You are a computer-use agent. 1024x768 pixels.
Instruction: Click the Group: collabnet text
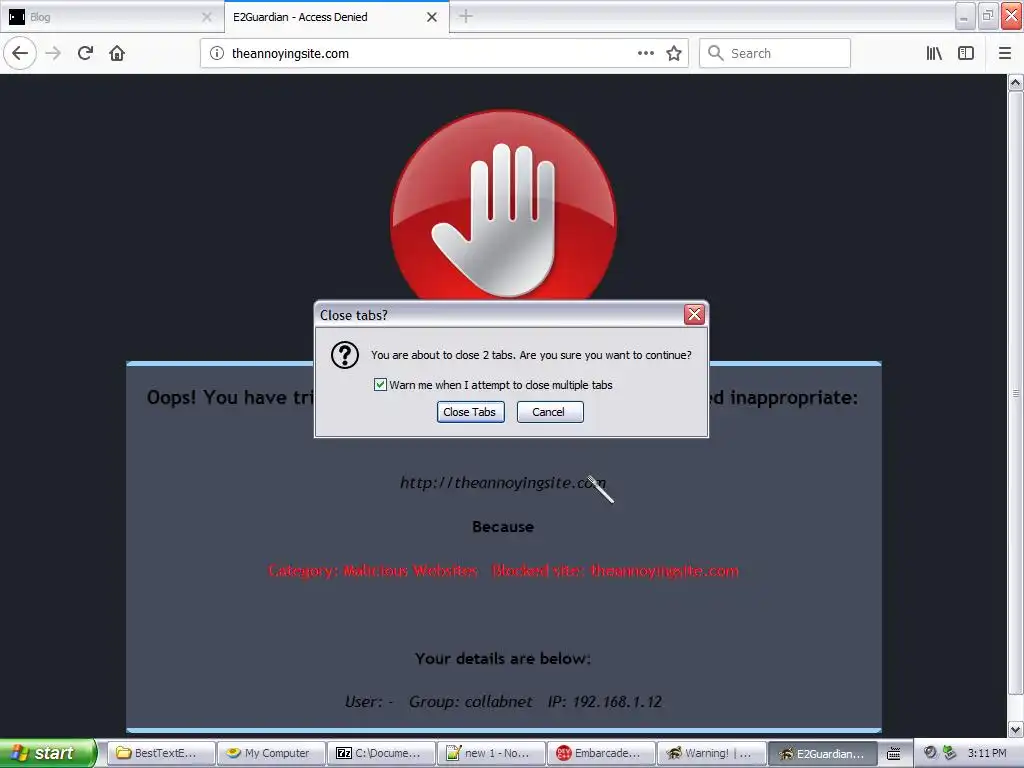click(470, 701)
